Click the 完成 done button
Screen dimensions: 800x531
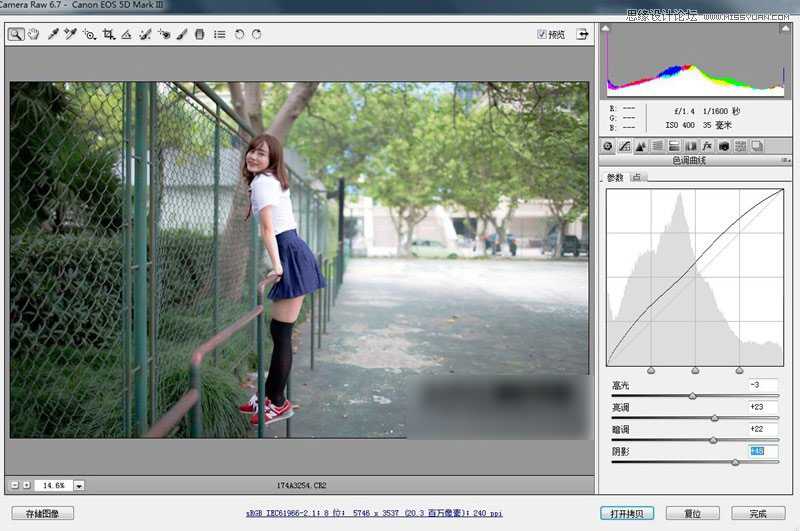pos(758,514)
